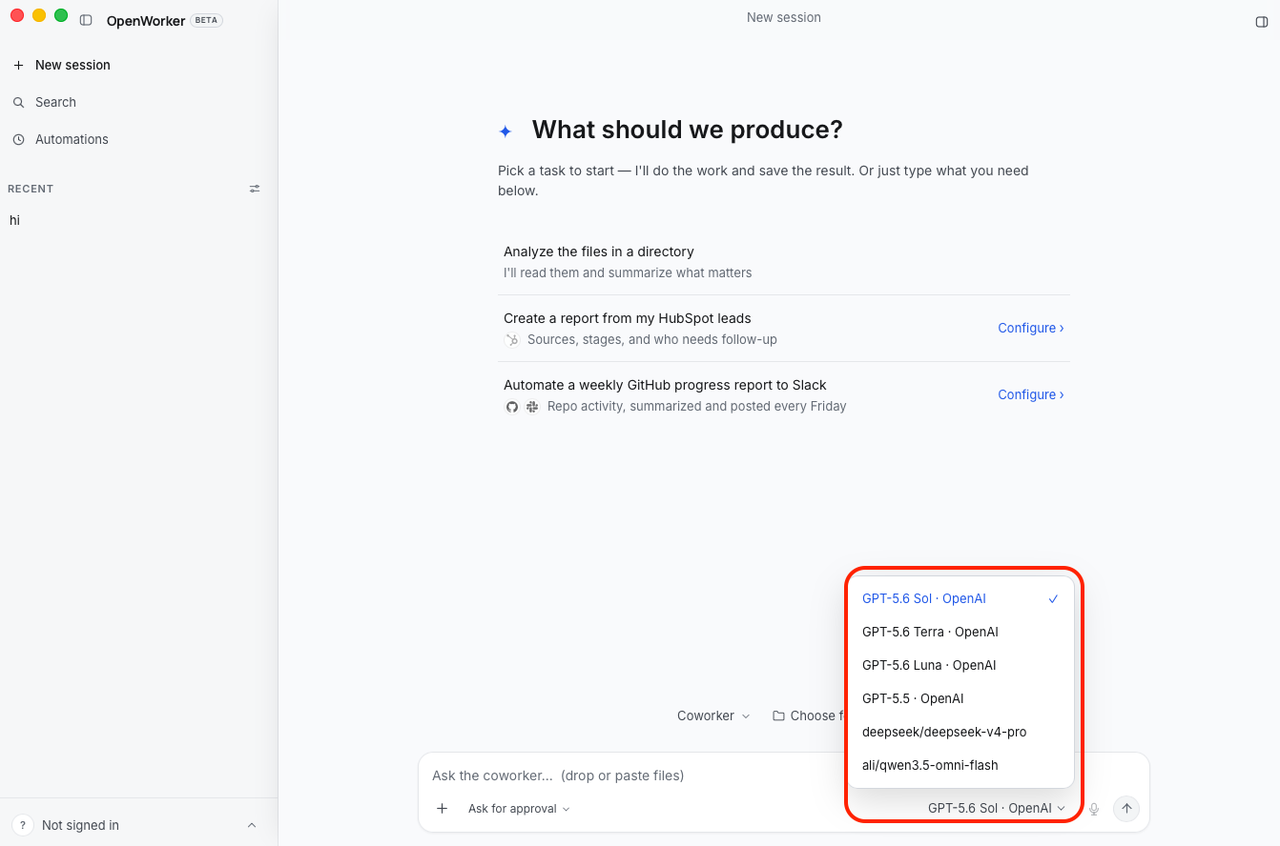Open the Ask for approval dropdown
Screen dimensions: 1280x846
coord(519,809)
